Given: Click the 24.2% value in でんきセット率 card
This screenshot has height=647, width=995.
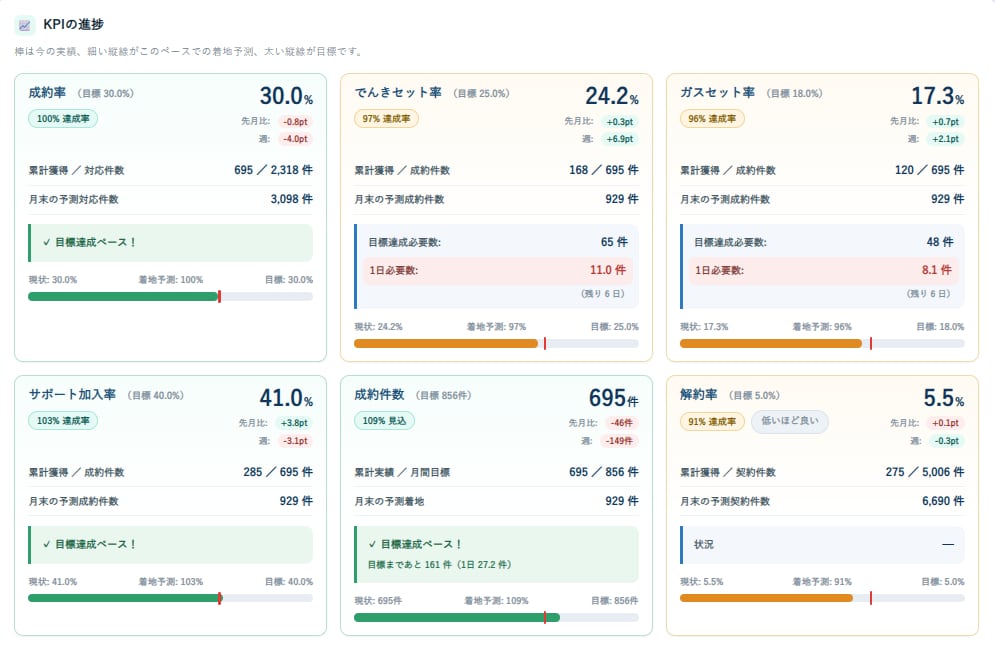Looking at the screenshot, I should click(612, 96).
